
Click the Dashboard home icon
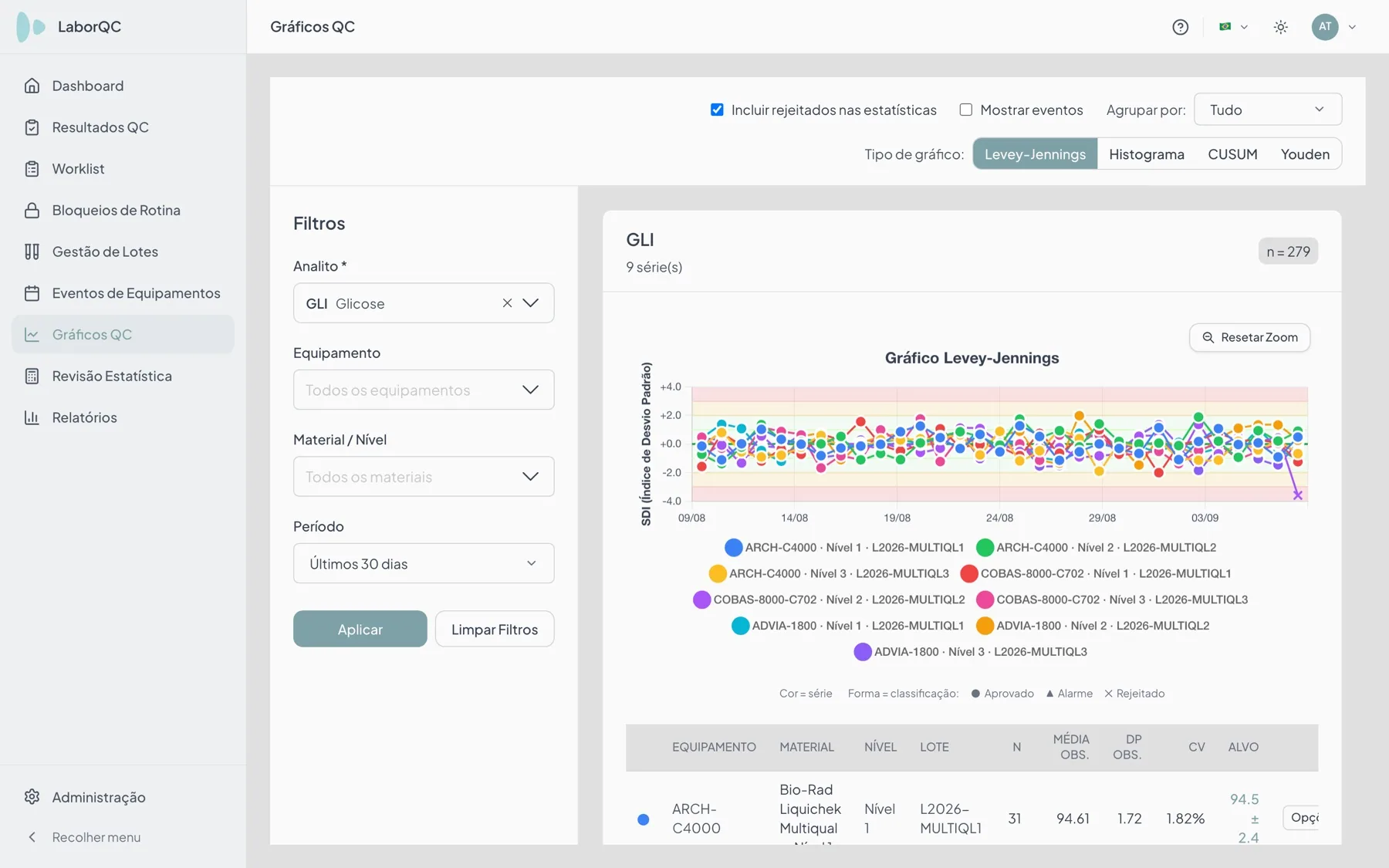click(x=32, y=86)
